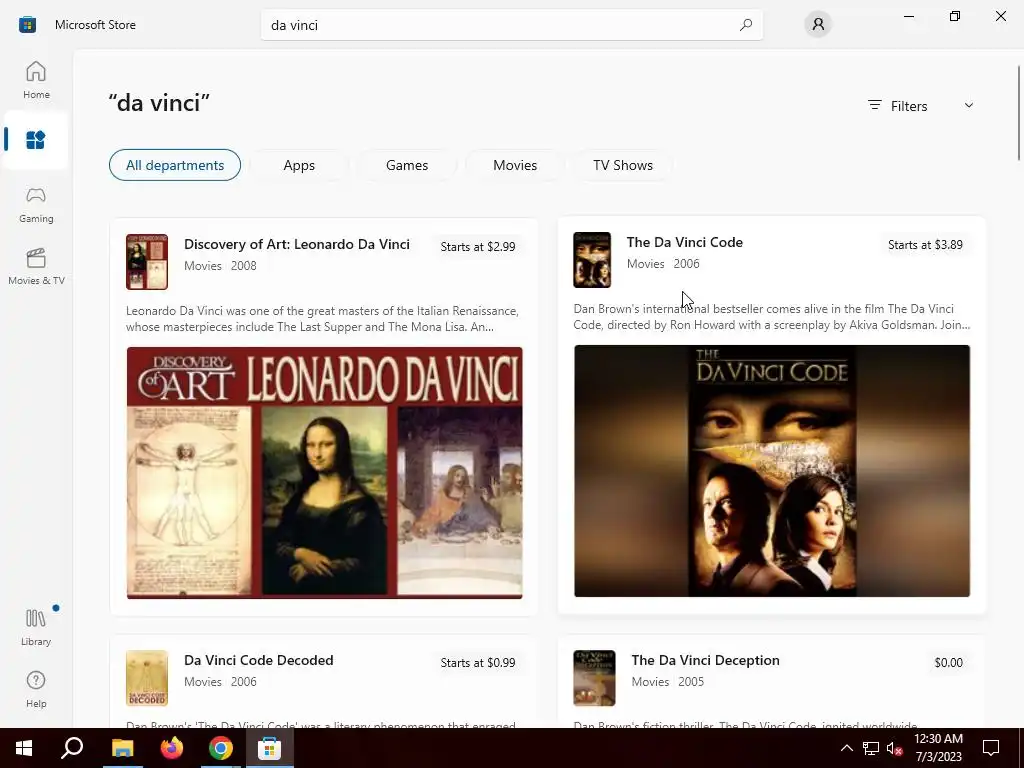Click Starts at $0.99 price button
This screenshot has height=768, width=1024.
click(477, 663)
